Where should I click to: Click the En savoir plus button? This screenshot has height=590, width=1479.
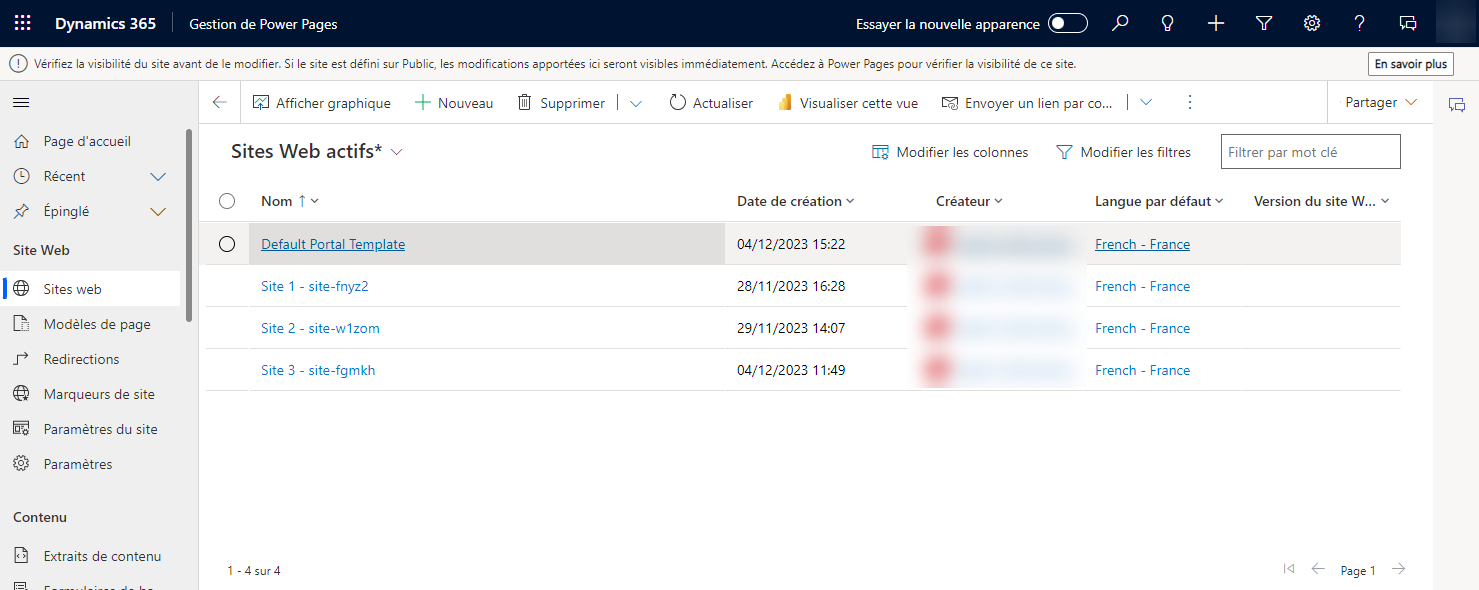[x=1410, y=63]
